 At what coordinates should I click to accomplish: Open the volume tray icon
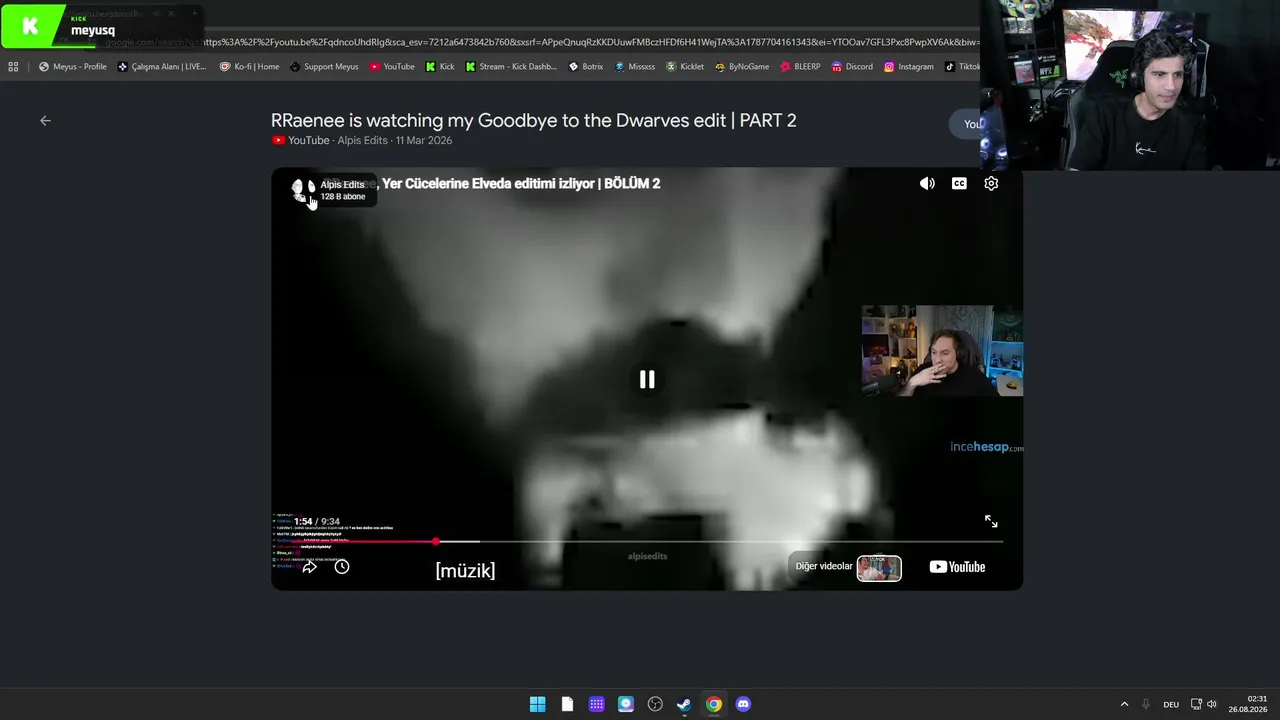coord(1212,704)
